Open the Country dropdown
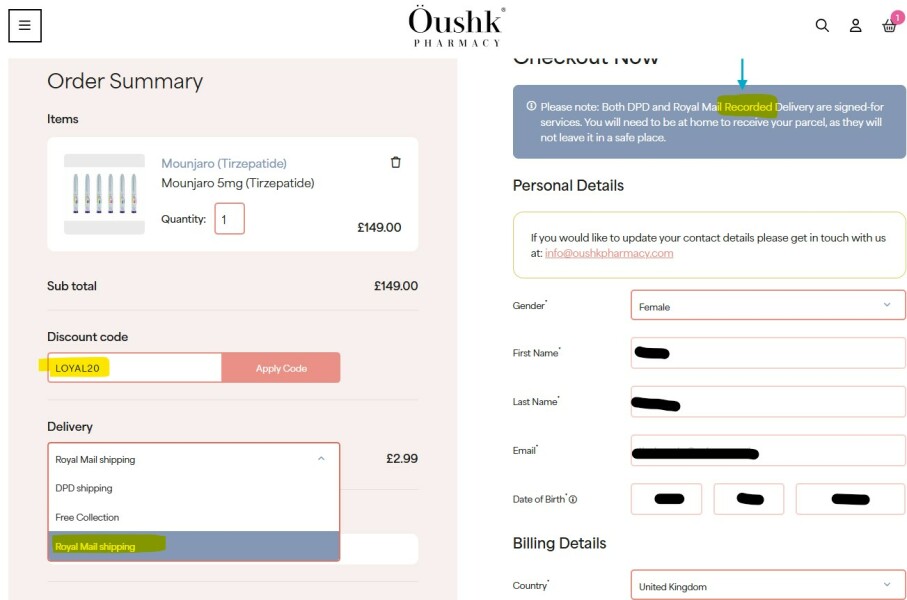The height and width of the screenshot is (600, 907). click(x=767, y=586)
